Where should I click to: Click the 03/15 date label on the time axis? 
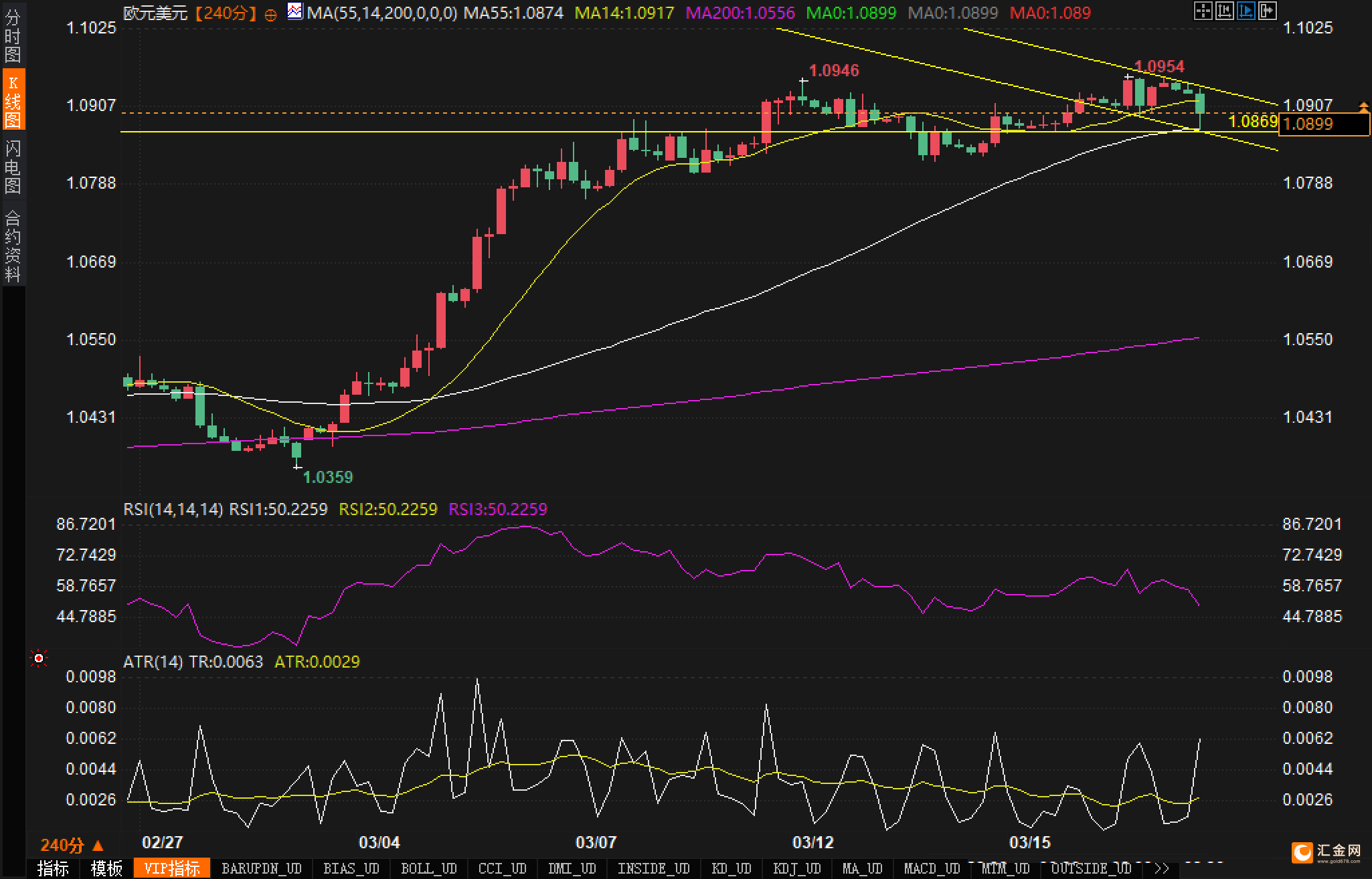tap(1029, 842)
